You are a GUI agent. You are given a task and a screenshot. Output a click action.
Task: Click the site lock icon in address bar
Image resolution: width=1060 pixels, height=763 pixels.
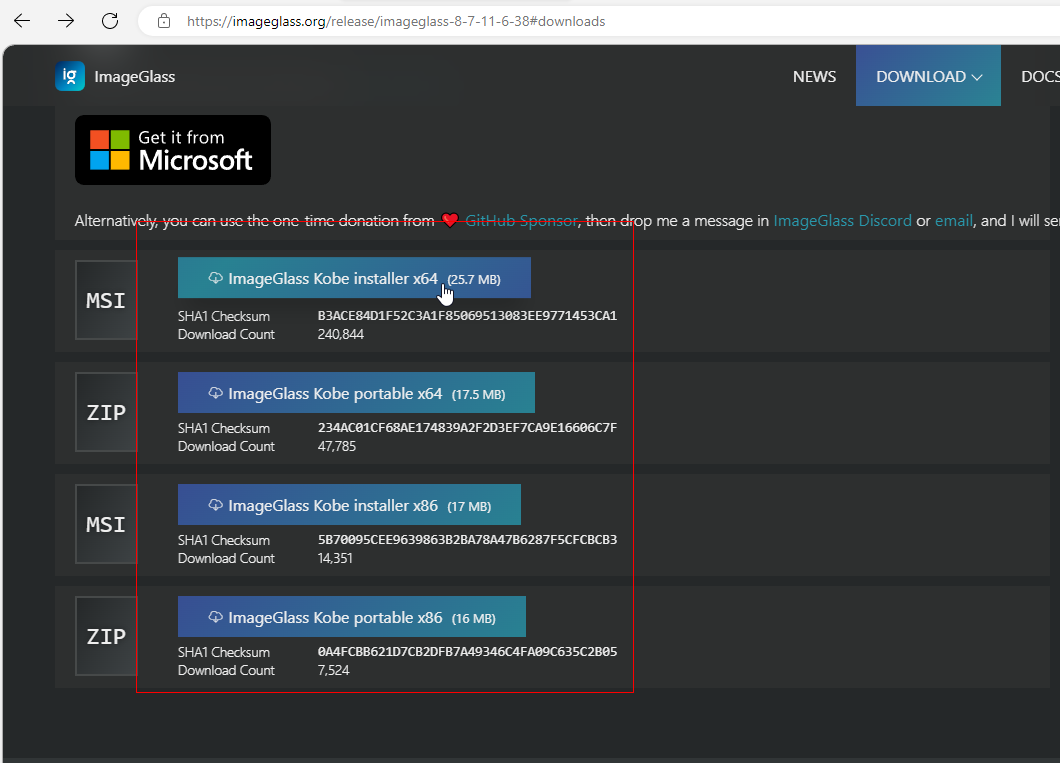tap(164, 21)
